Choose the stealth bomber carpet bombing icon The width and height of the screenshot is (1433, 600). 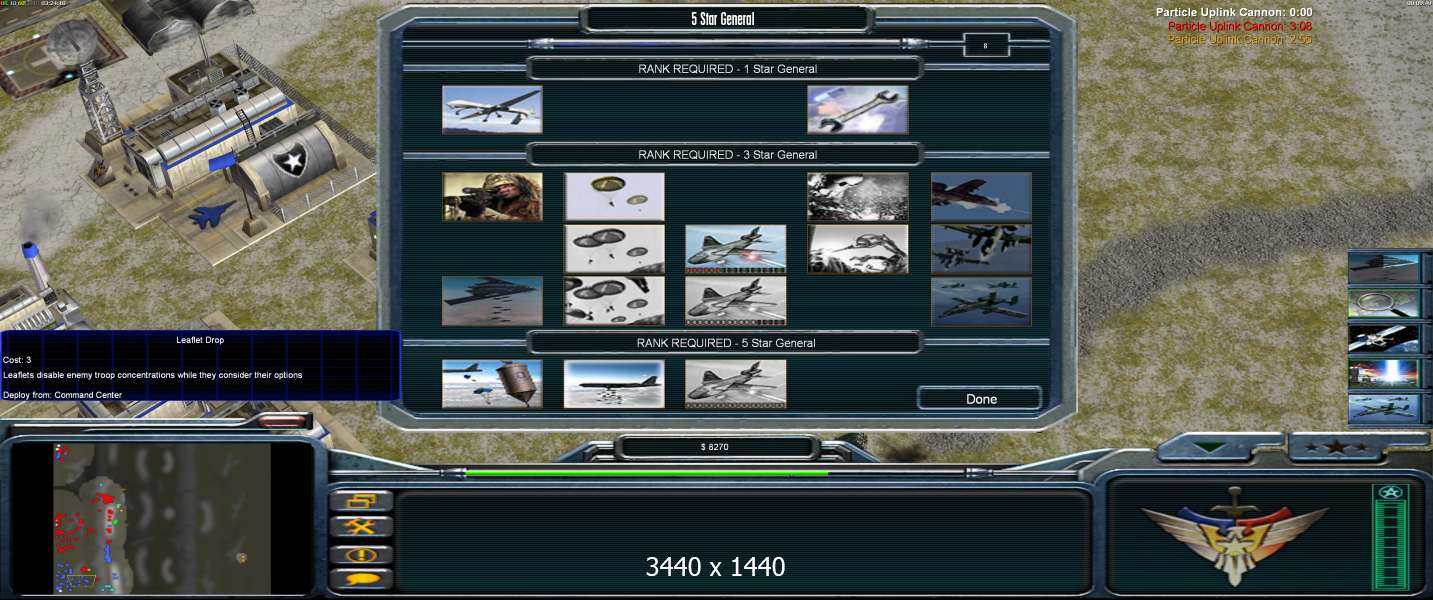click(492, 301)
